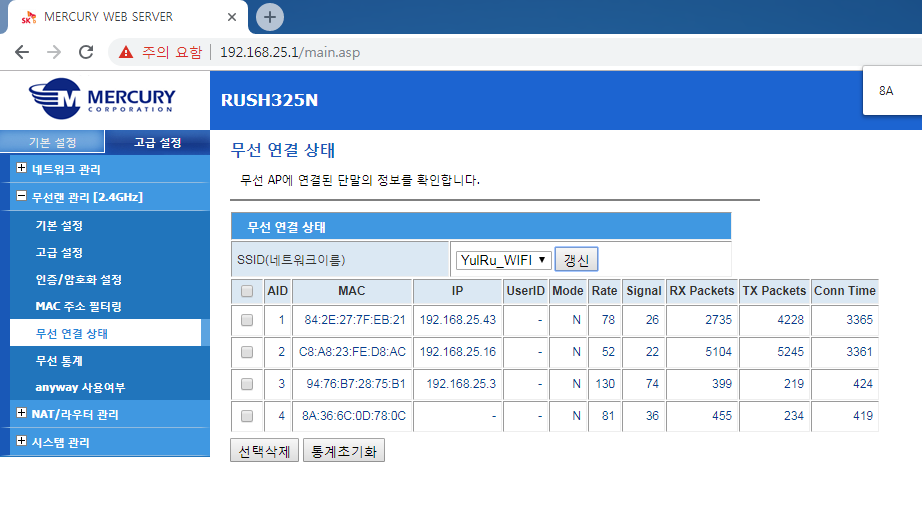Expand the 시스템 관리 section
This screenshot has height=519, width=922.
tap(21, 440)
